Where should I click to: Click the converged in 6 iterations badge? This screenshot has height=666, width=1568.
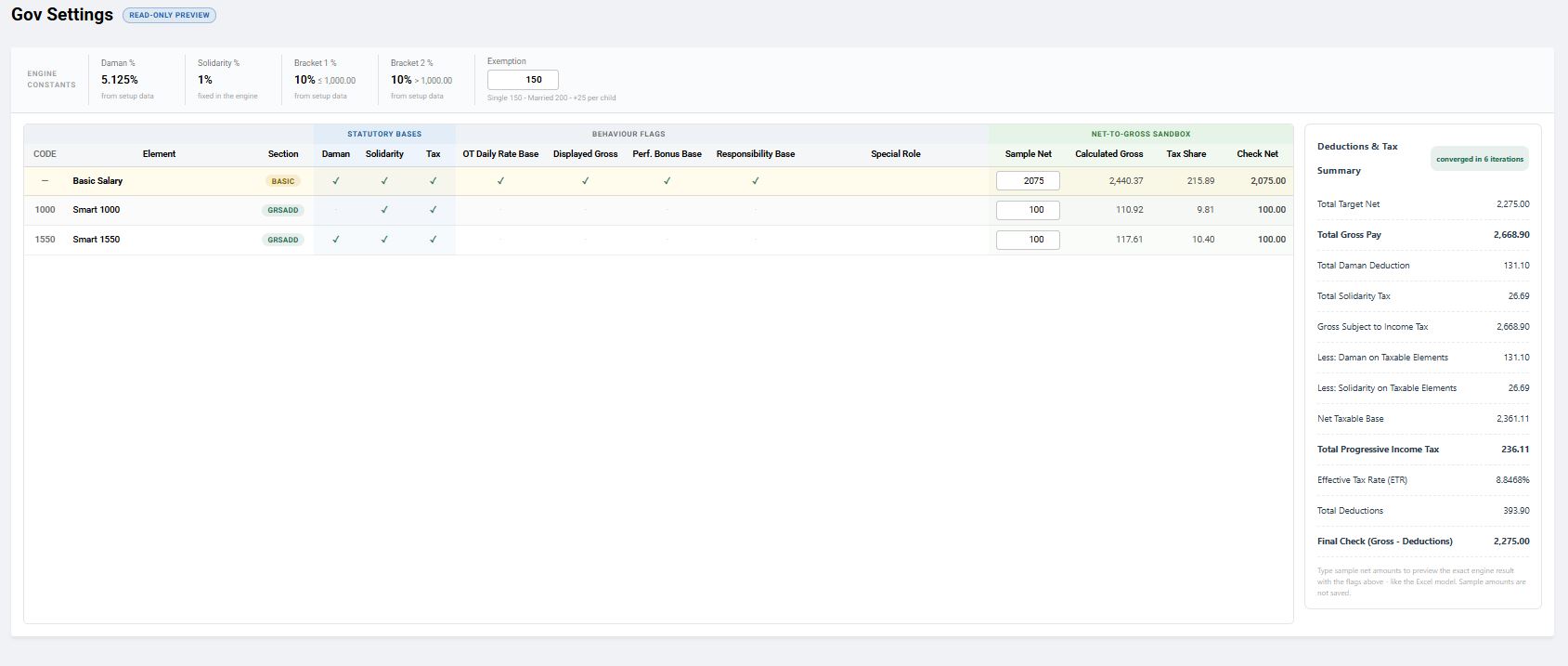coord(1480,159)
